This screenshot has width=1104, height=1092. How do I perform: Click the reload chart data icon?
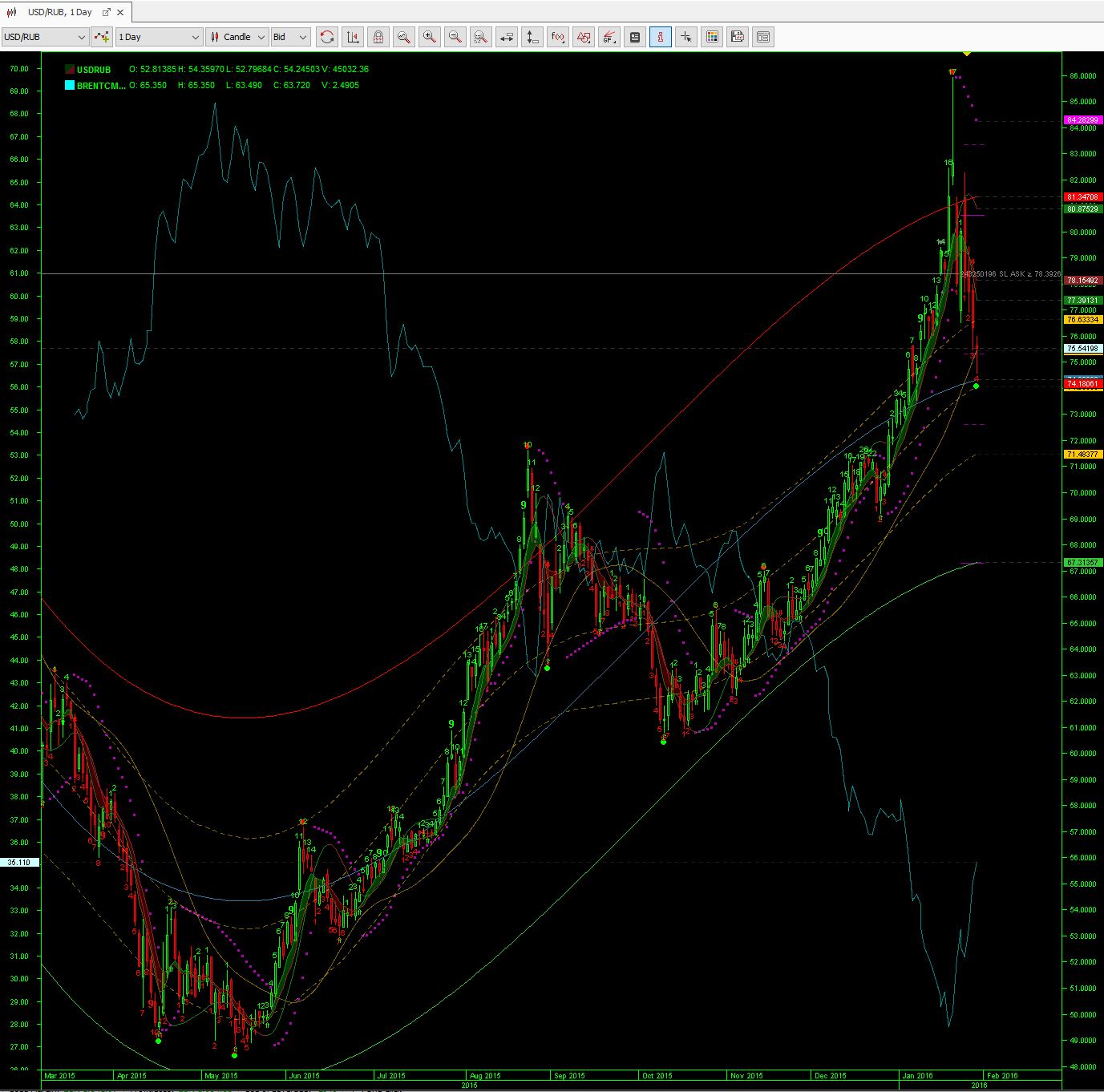click(x=327, y=37)
